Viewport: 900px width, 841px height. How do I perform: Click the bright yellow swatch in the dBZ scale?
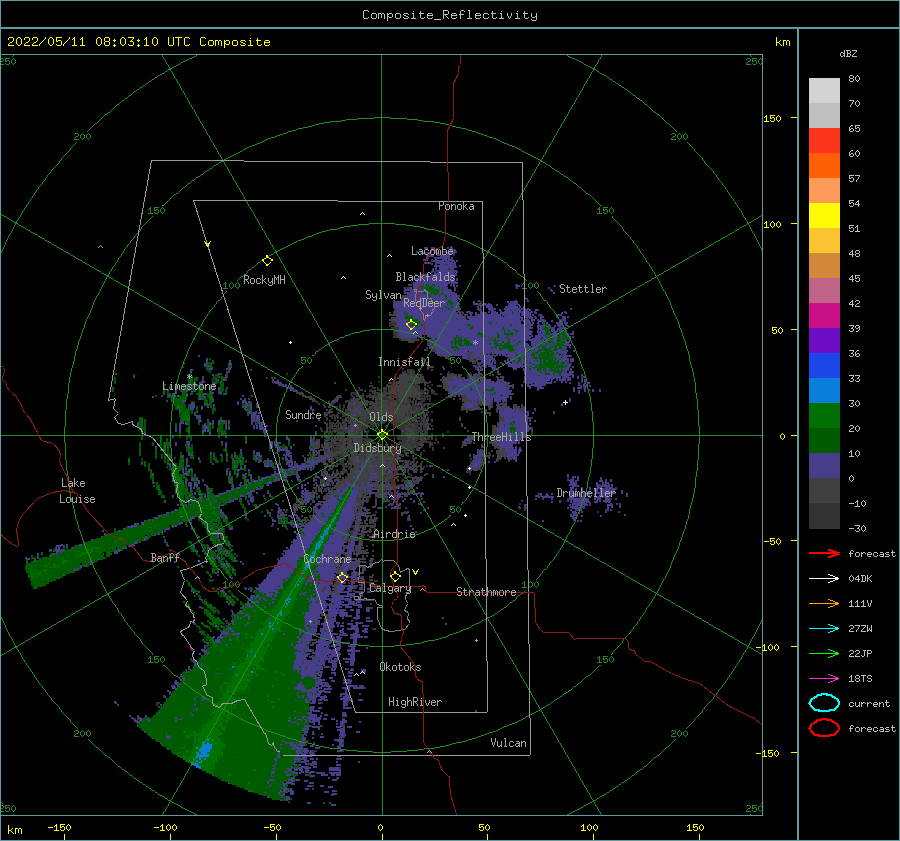coord(824,216)
